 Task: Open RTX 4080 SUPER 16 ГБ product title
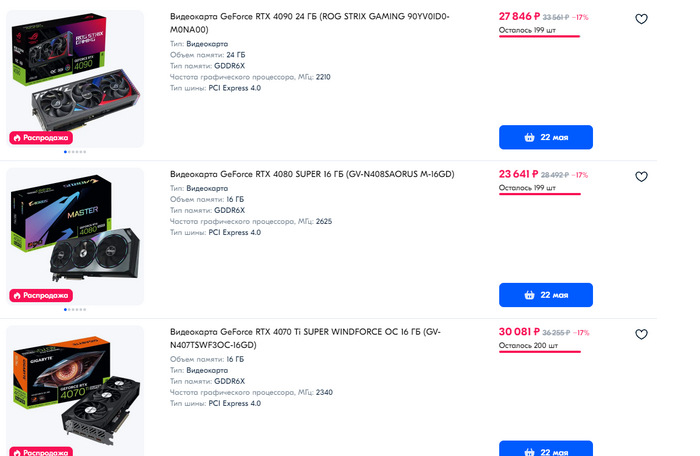(x=312, y=174)
